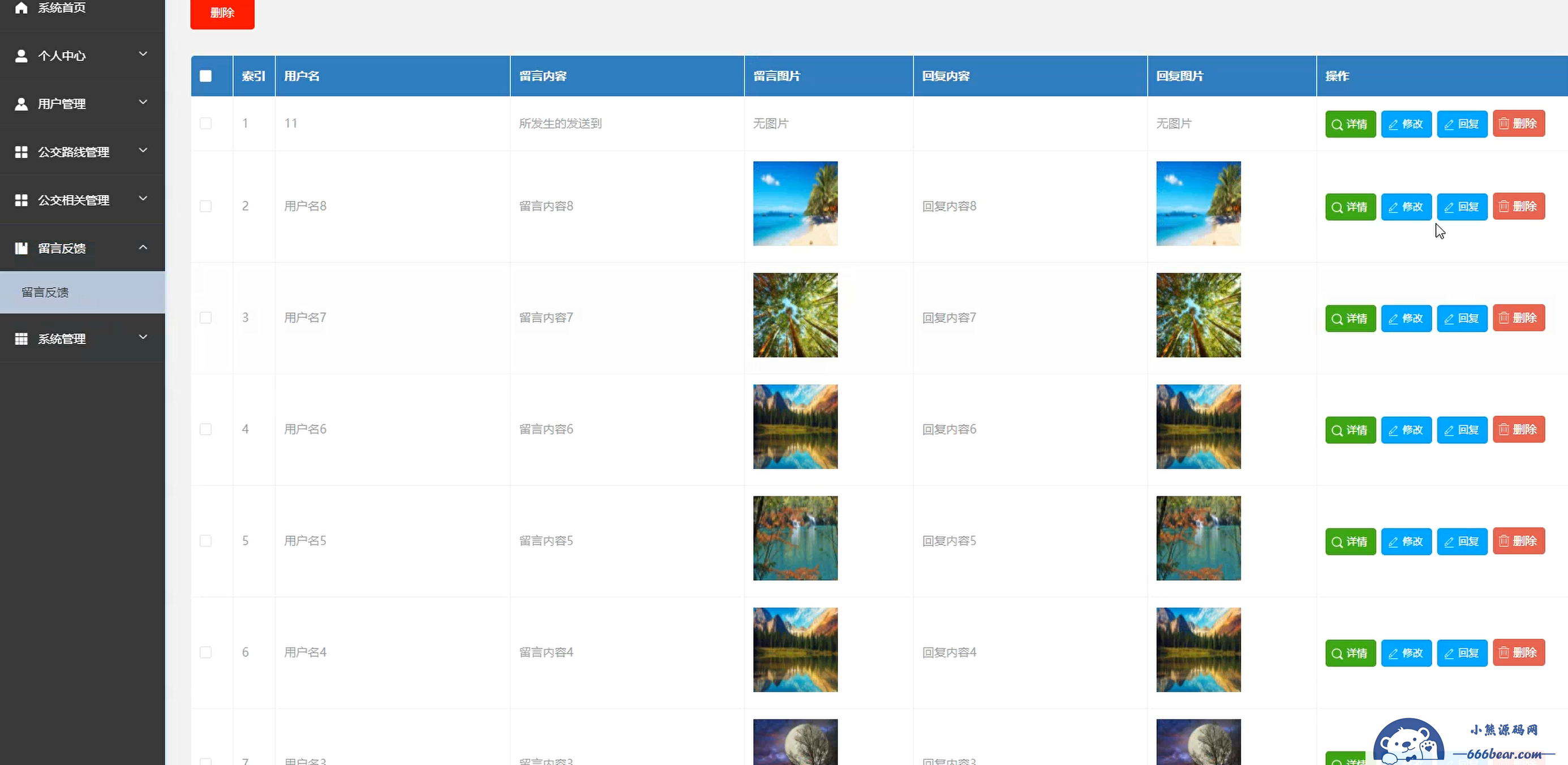
Task: Click cell text 回复内容6
Action: (949, 429)
